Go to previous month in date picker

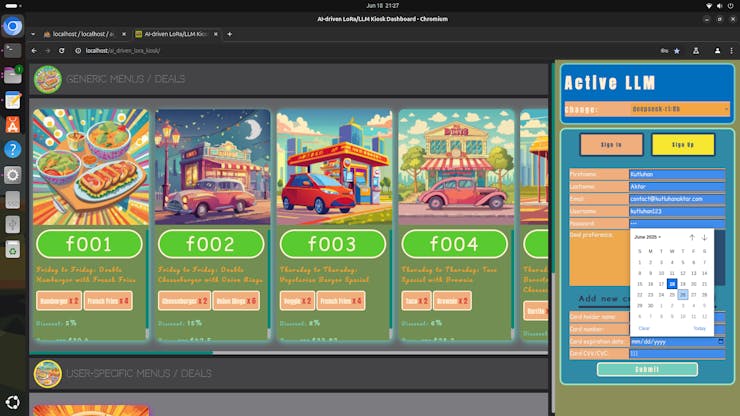[x=691, y=237]
